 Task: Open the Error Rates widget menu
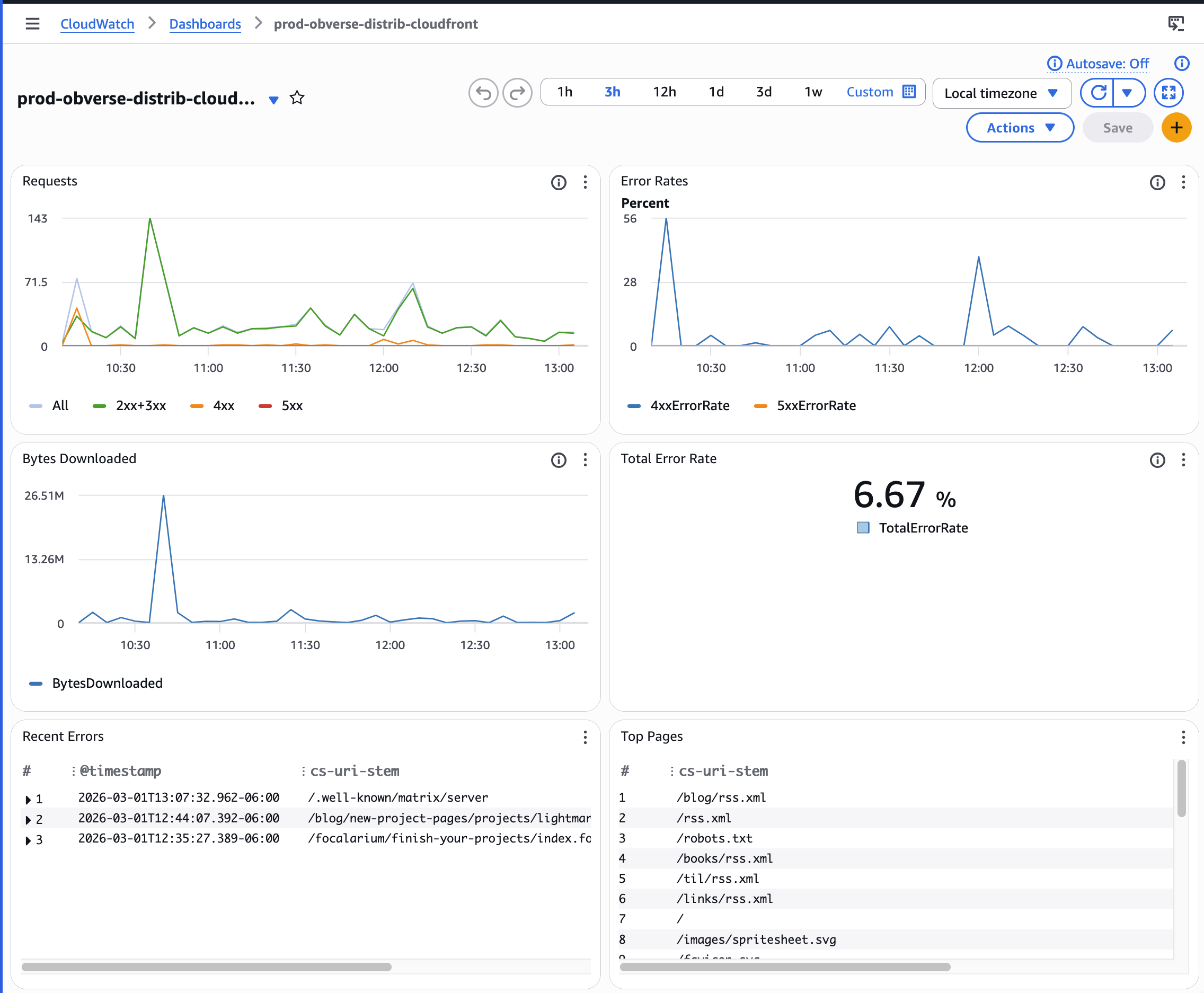point(1183,182)
